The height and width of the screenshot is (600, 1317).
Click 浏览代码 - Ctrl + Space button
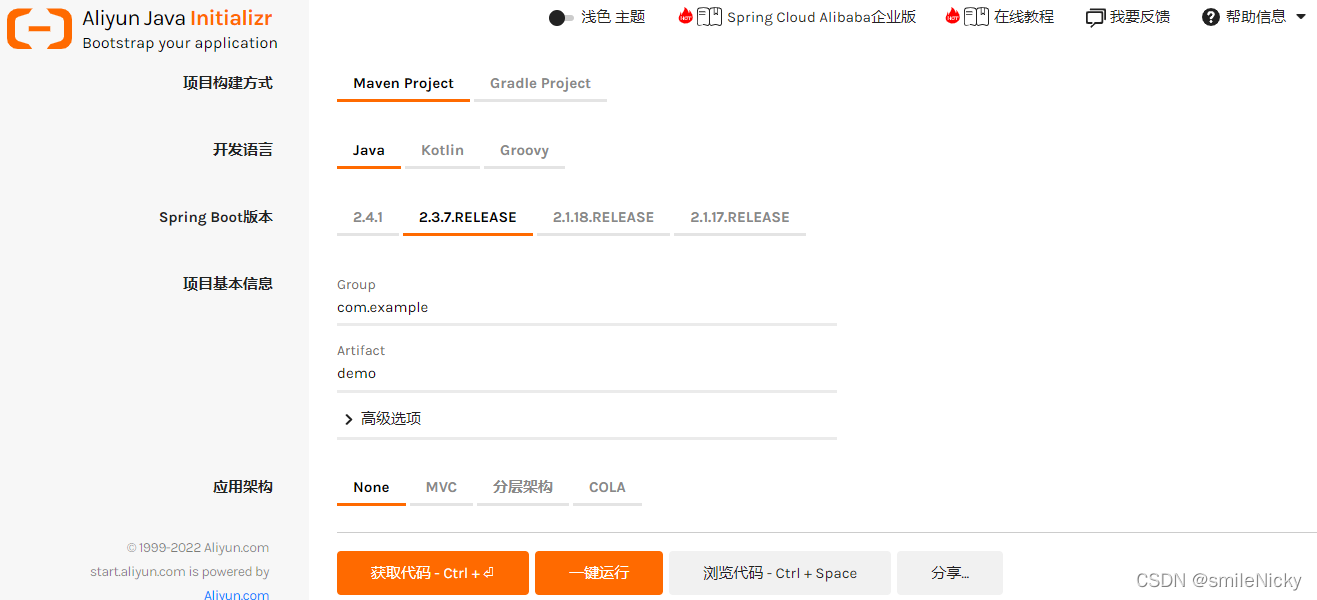tap(780, 573)
